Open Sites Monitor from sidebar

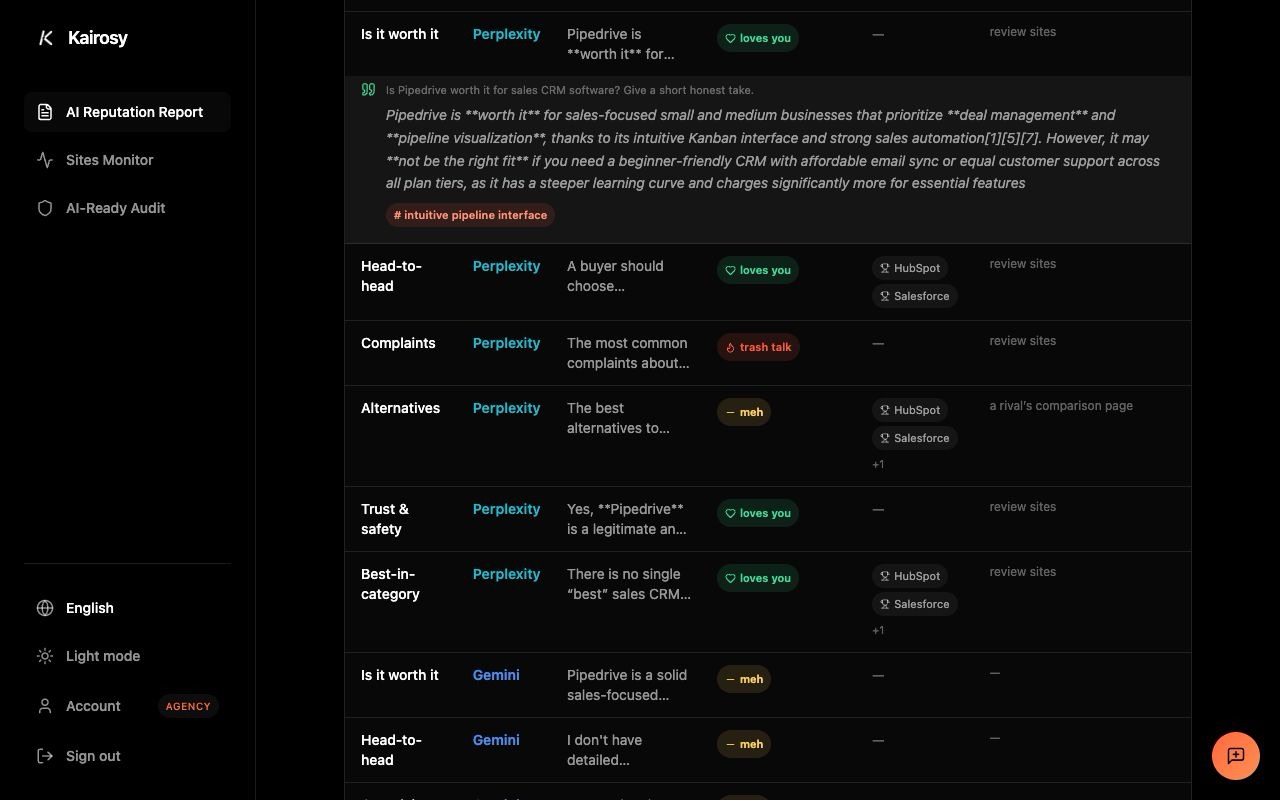tap(127, 160)
